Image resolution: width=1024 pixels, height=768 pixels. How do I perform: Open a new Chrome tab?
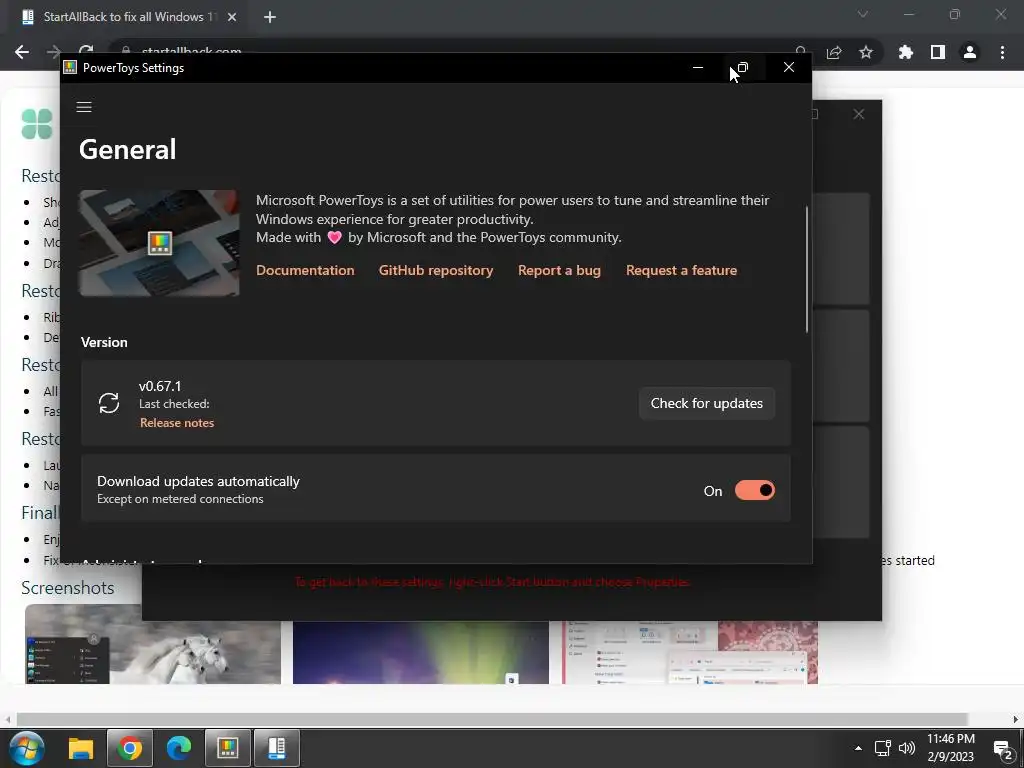(x=270, y=17)
